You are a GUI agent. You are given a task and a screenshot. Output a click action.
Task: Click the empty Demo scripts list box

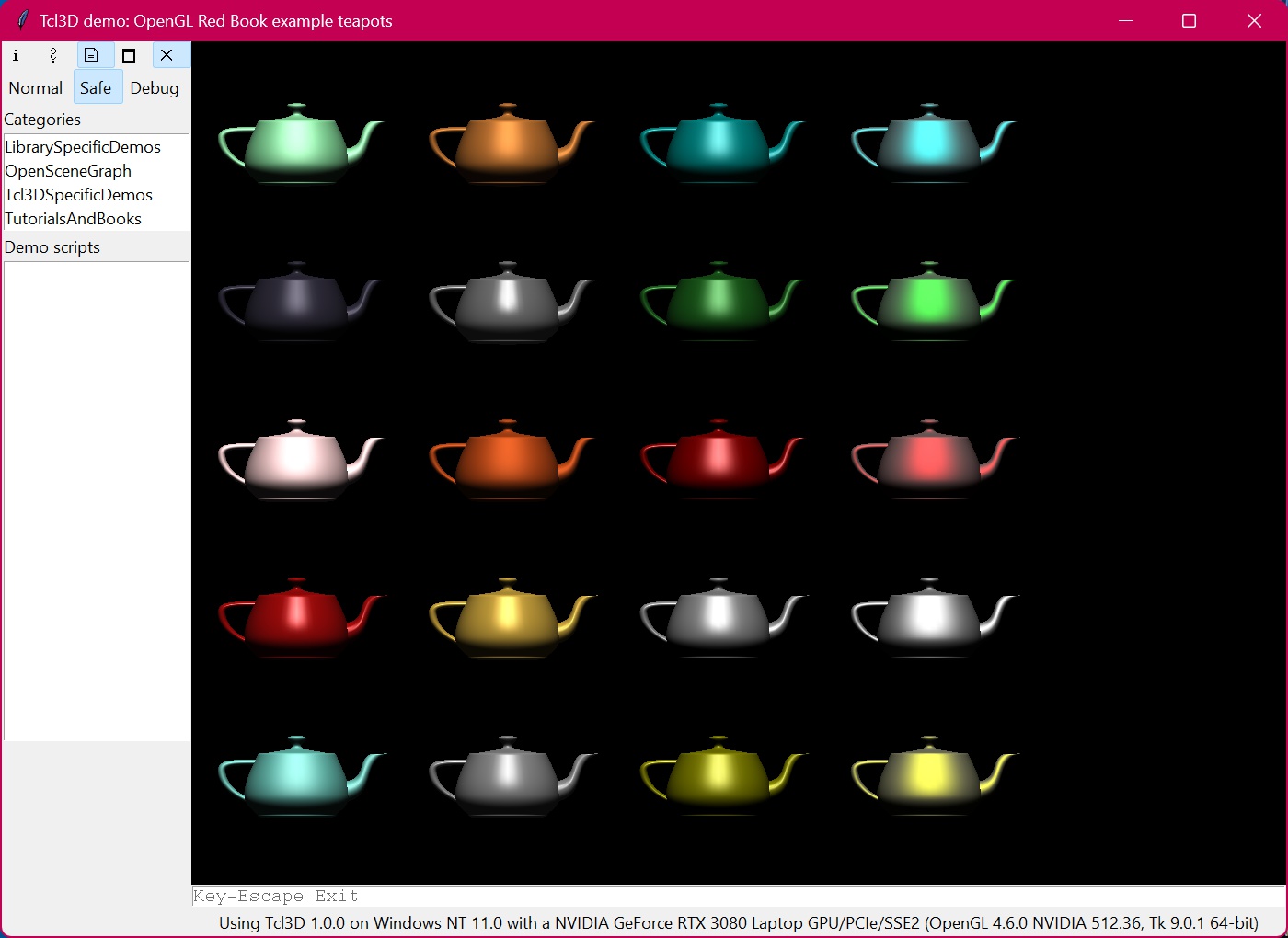[97, 501]
